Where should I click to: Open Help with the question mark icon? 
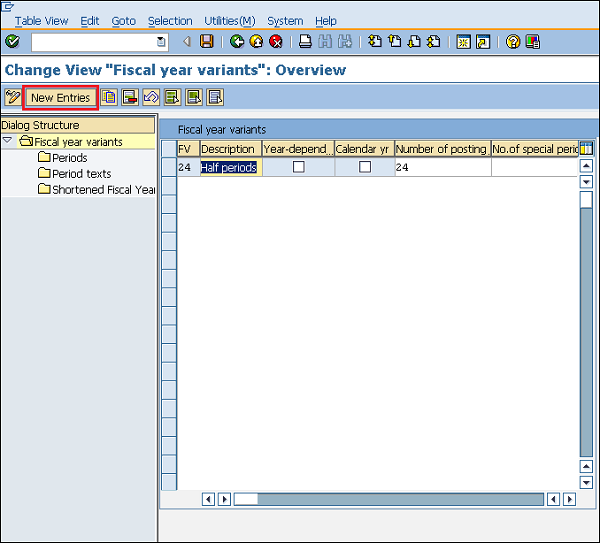click(513, 42)
